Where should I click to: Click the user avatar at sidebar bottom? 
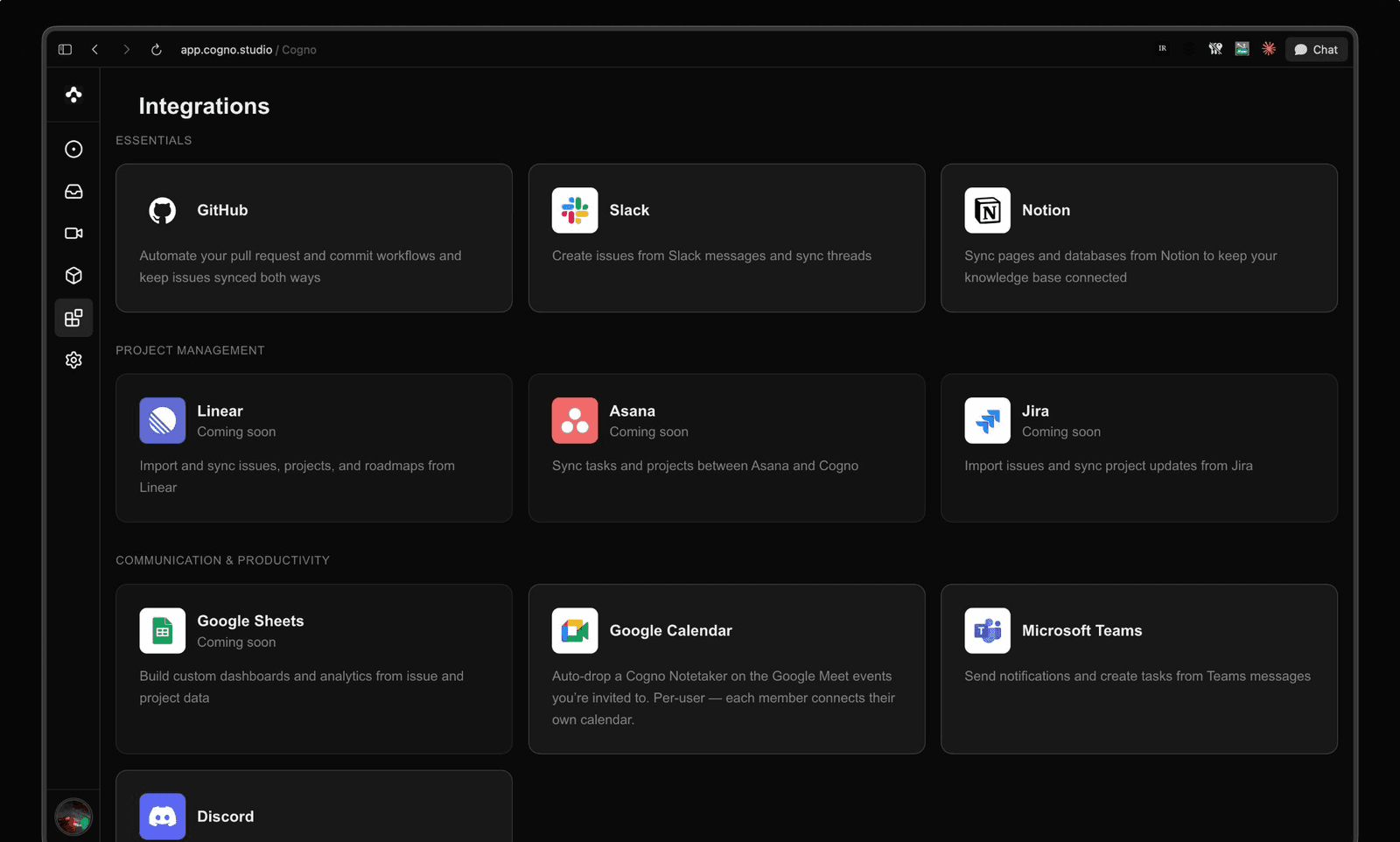(73, 817)
